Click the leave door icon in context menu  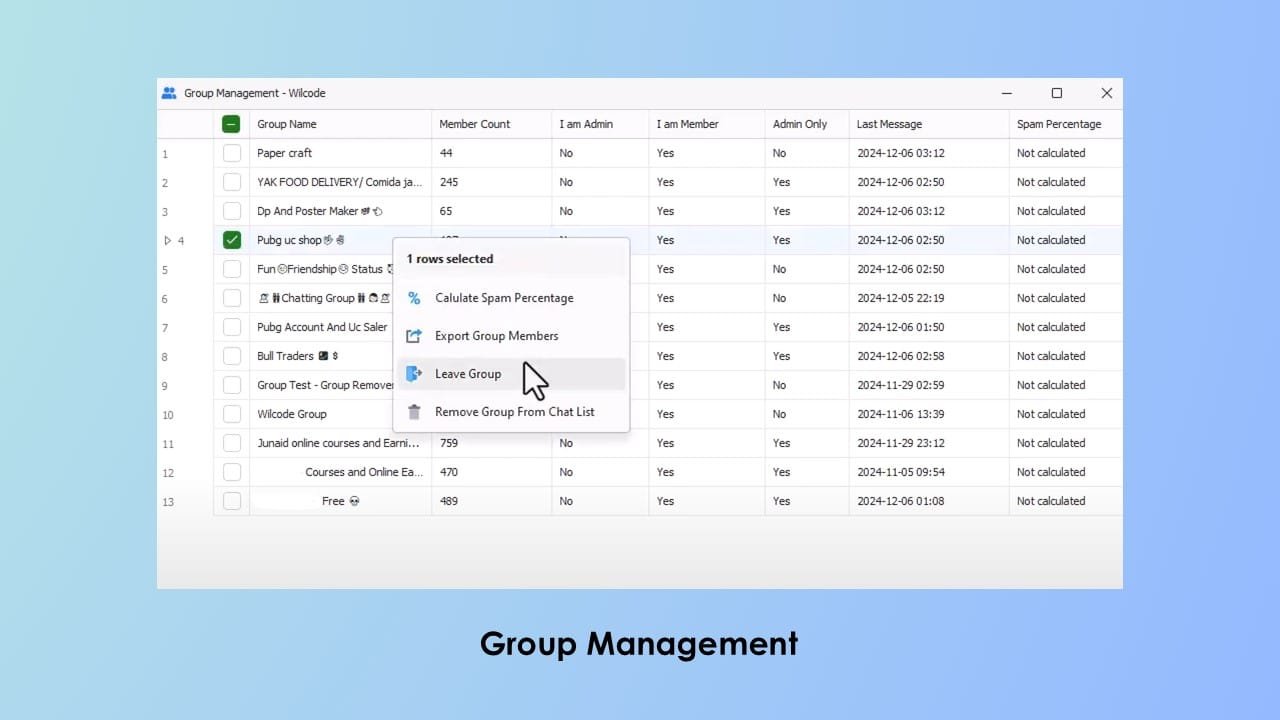[x=414, y=374]
